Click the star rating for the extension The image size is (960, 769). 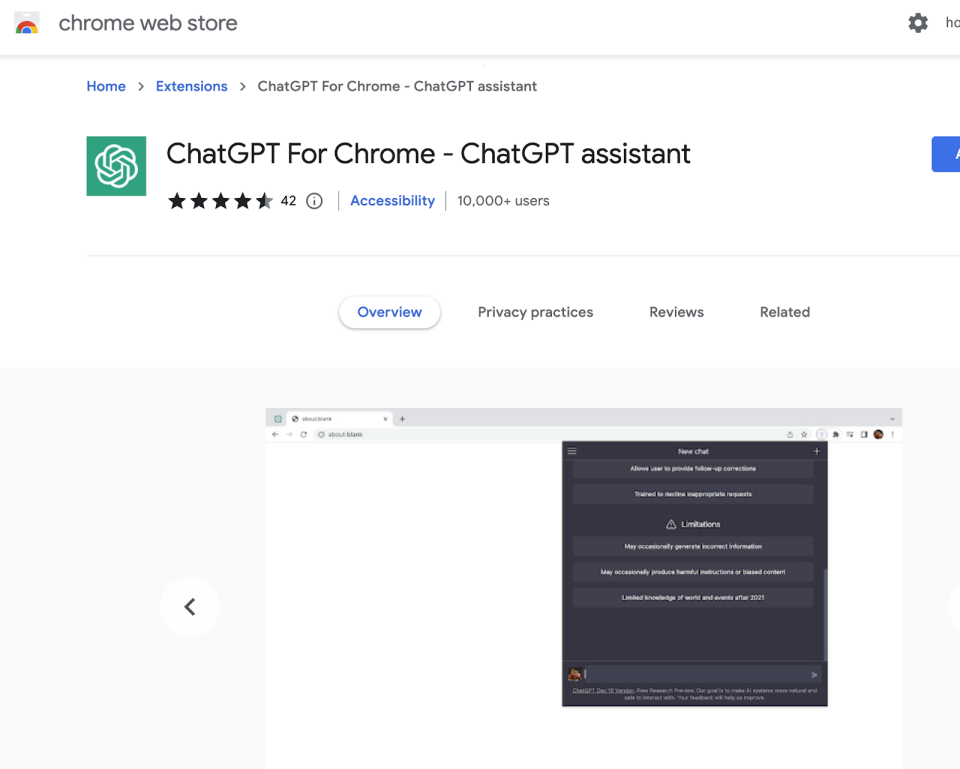click(220, 201)
